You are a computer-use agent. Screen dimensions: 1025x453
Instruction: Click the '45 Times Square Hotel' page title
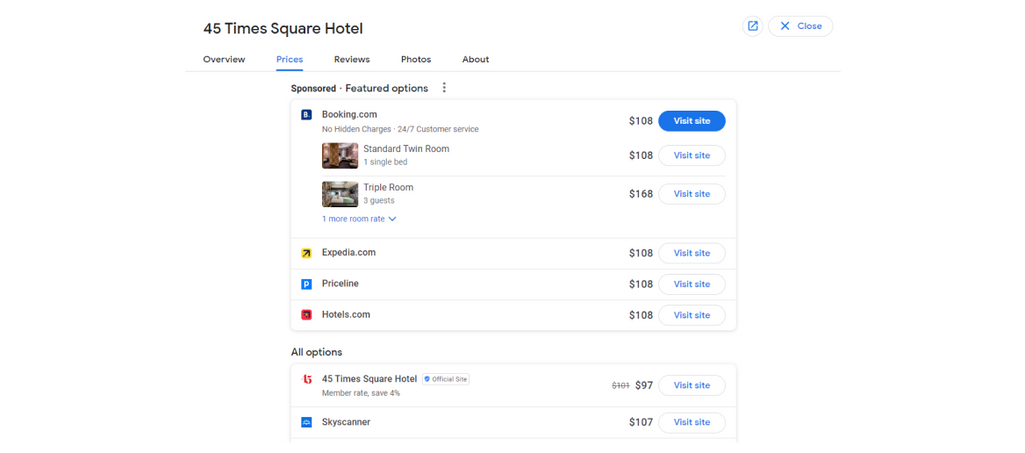coord(283,29)
